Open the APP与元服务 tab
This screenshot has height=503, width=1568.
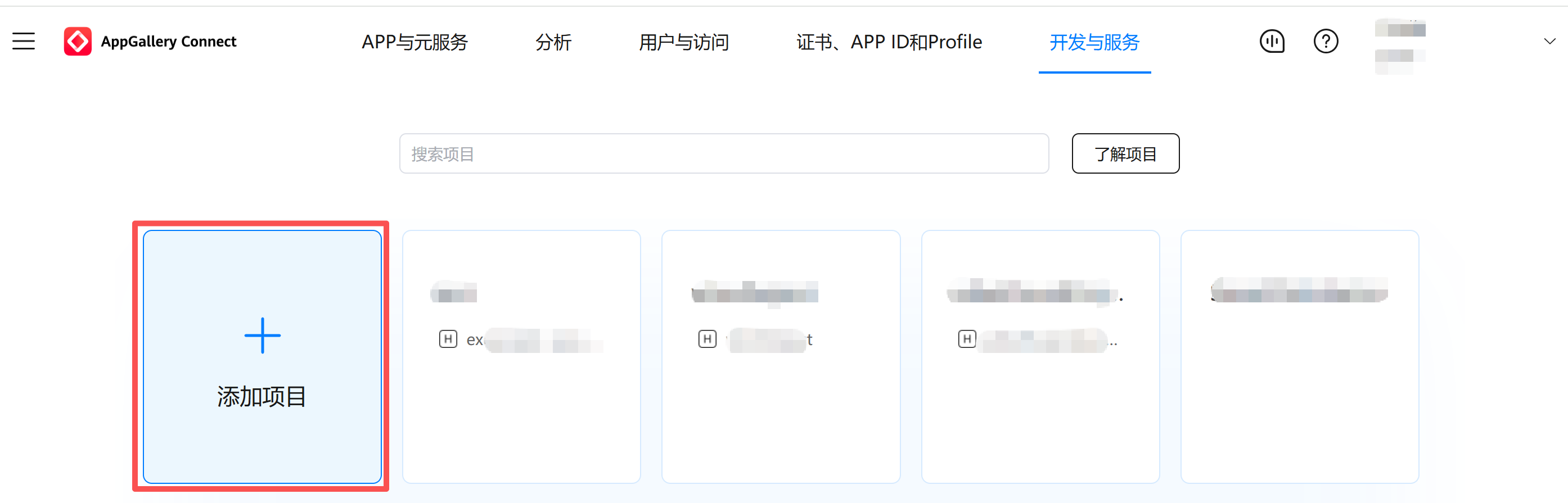pyautogui.click(x=414, y=42)
